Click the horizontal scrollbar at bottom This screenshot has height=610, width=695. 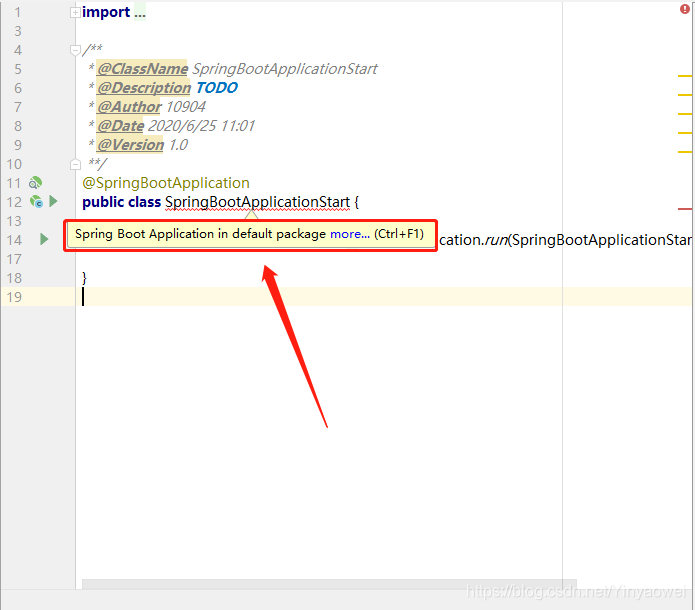(x=329, y=584)
